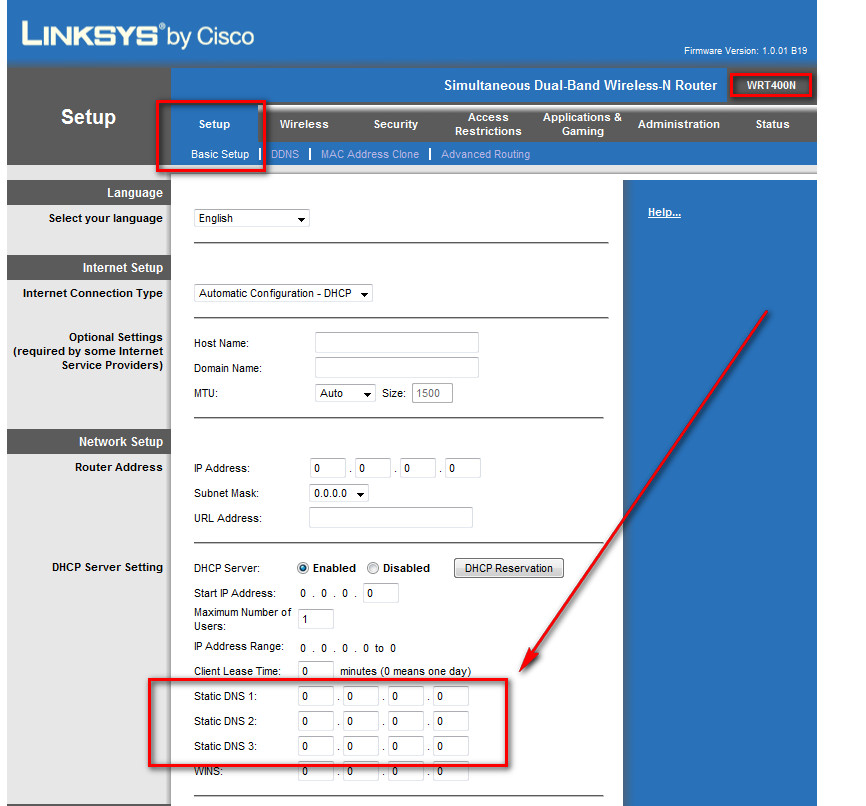Click the first Static DNS 1 box

315,695
